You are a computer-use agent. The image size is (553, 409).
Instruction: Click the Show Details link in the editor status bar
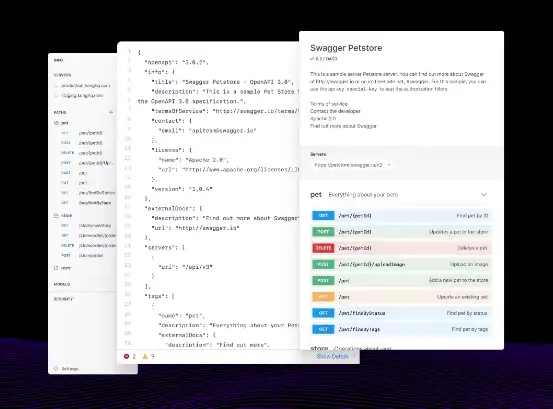[333, 356]
